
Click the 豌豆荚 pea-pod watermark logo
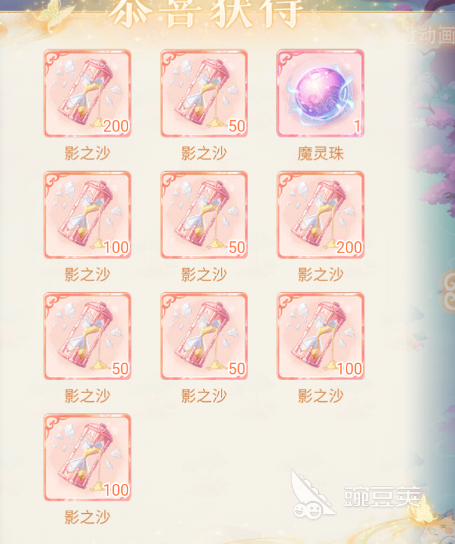coord(313,494)
